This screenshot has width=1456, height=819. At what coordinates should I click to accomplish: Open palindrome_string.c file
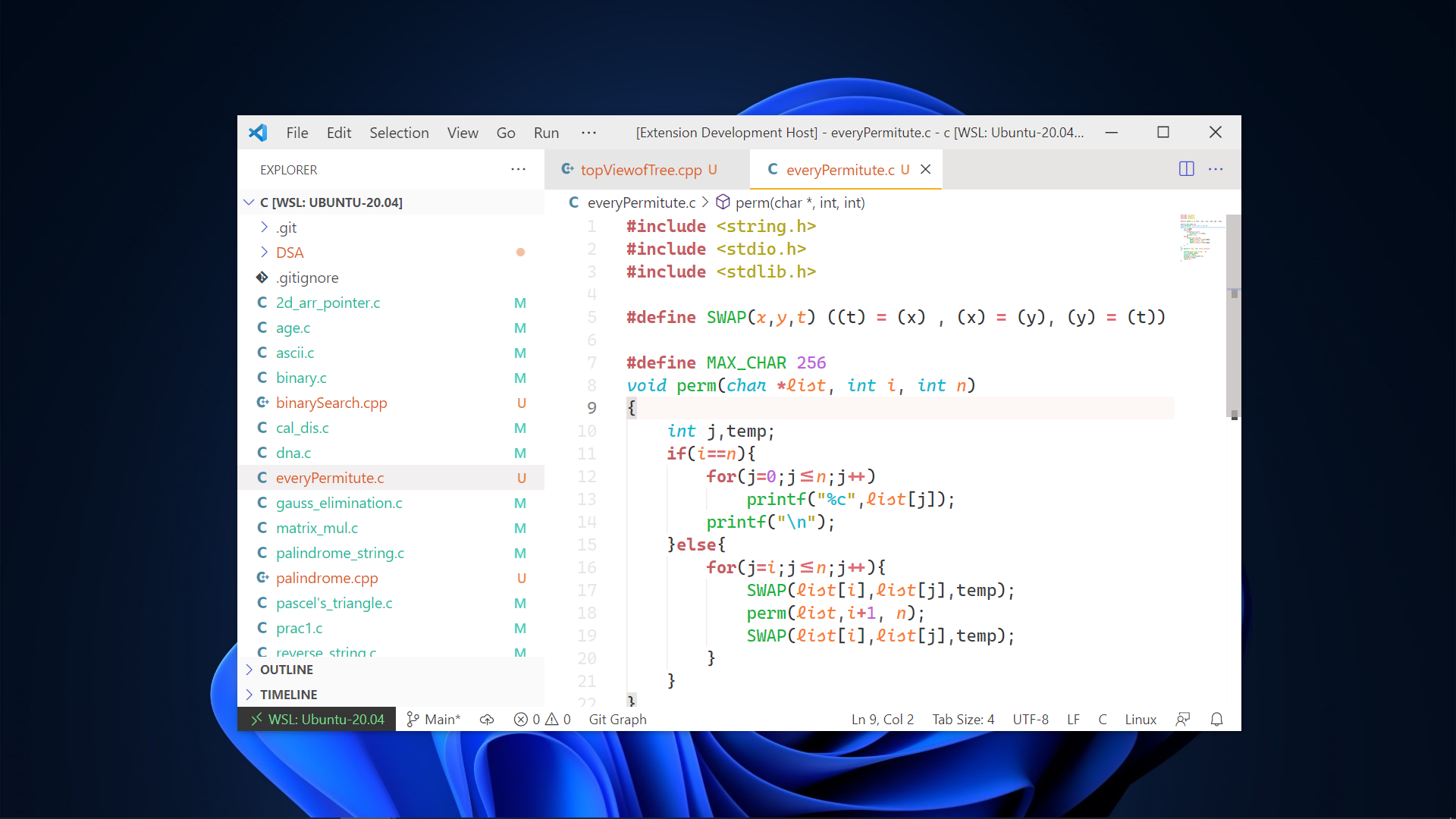click(x=391, y=553)
